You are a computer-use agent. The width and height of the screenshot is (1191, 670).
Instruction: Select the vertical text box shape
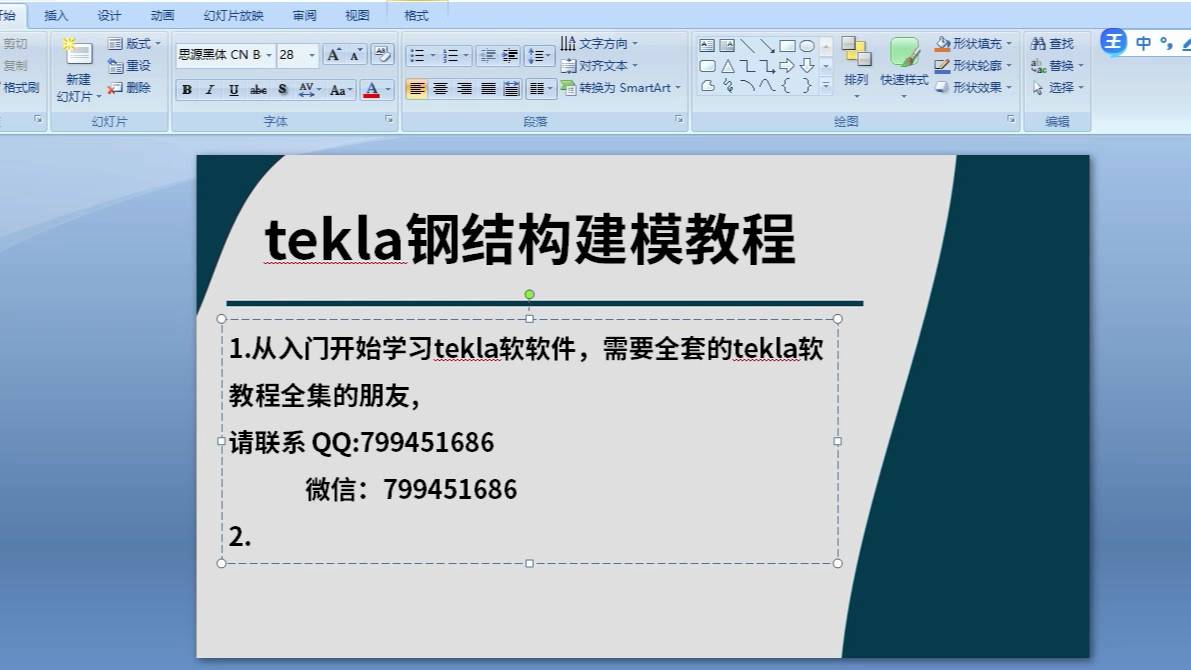point(727,46)
